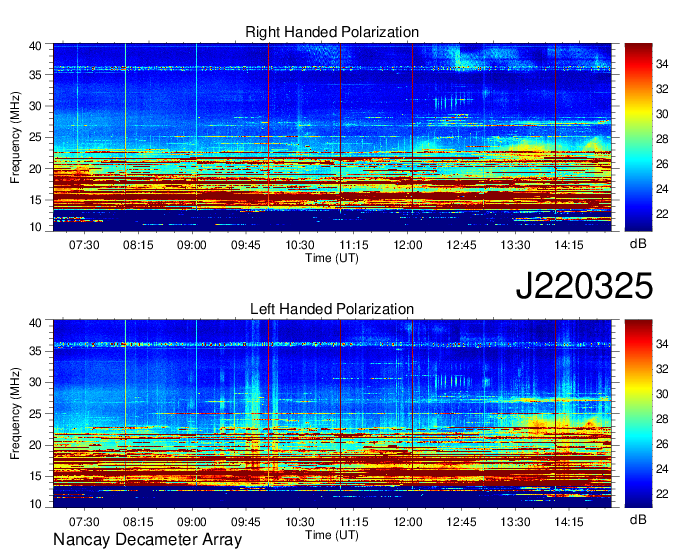Click the 30 value on Right Handed colorbar
The image size is (680, 552).
[x=662, y=114]
